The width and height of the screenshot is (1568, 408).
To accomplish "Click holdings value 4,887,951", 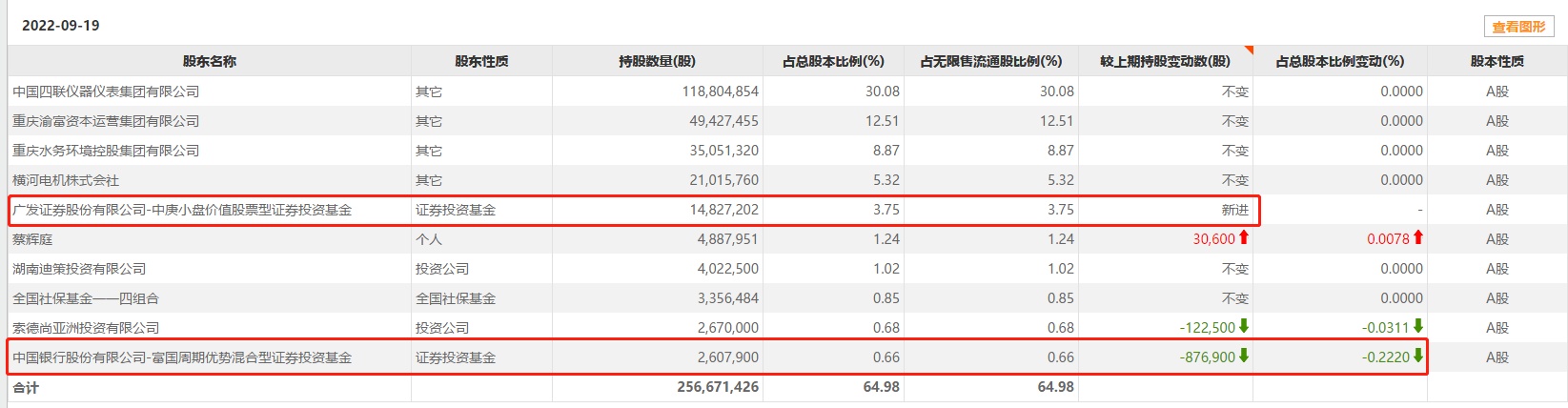I will [x=728, y=239].
